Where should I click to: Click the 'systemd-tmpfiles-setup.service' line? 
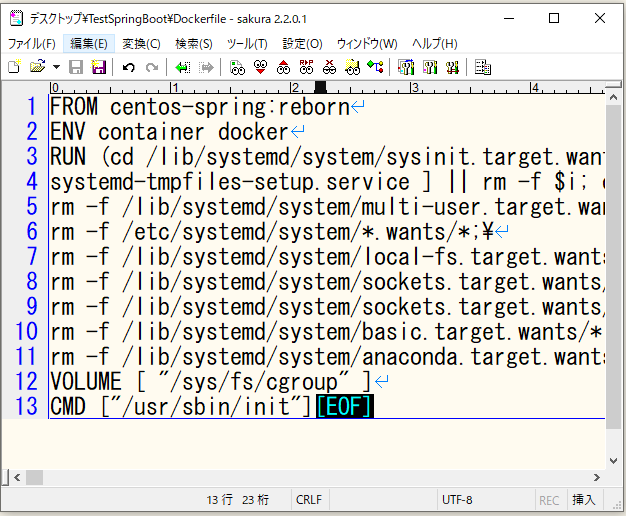pyautogui.click(x=327, y=182)
